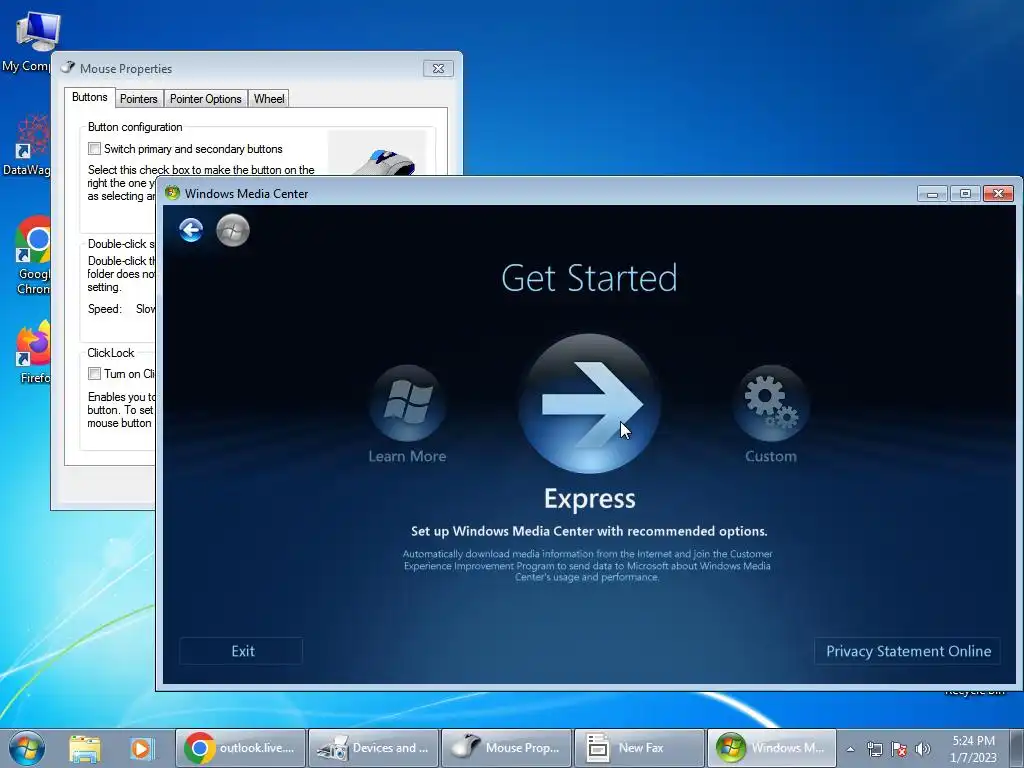Switch to outlook.live Chrome taskbar window

point(240,748)
